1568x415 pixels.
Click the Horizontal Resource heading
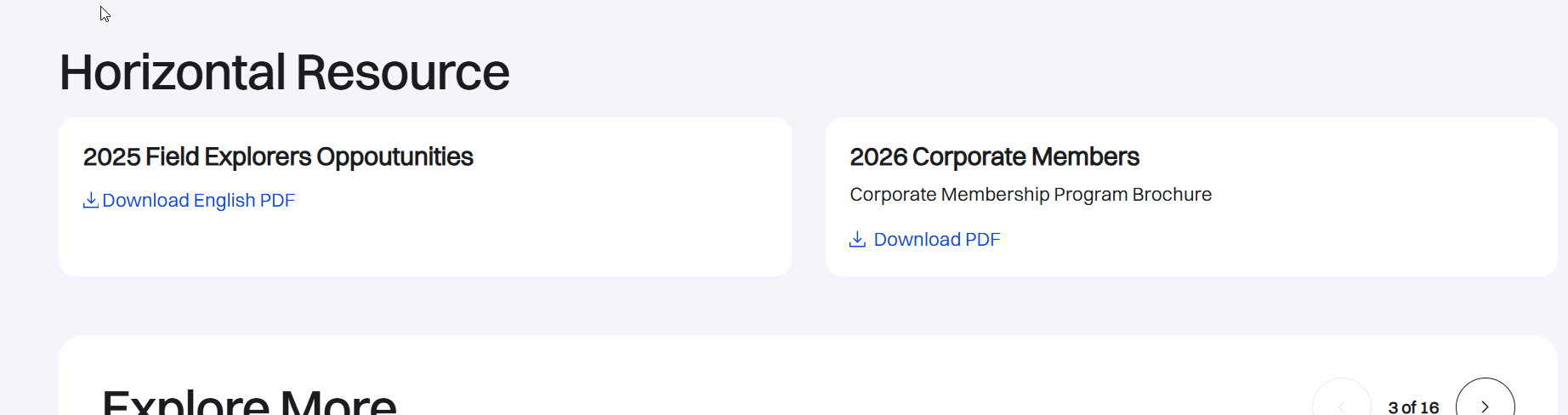coord(284,73)
